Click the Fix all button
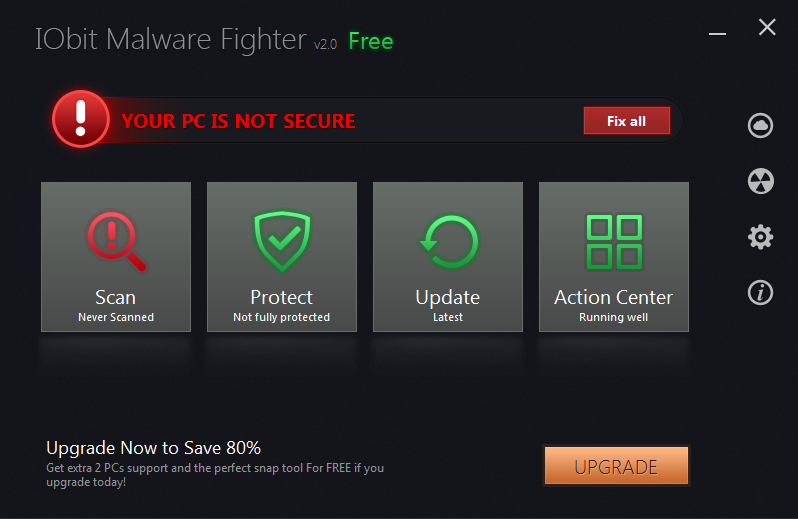 (626, 121)
